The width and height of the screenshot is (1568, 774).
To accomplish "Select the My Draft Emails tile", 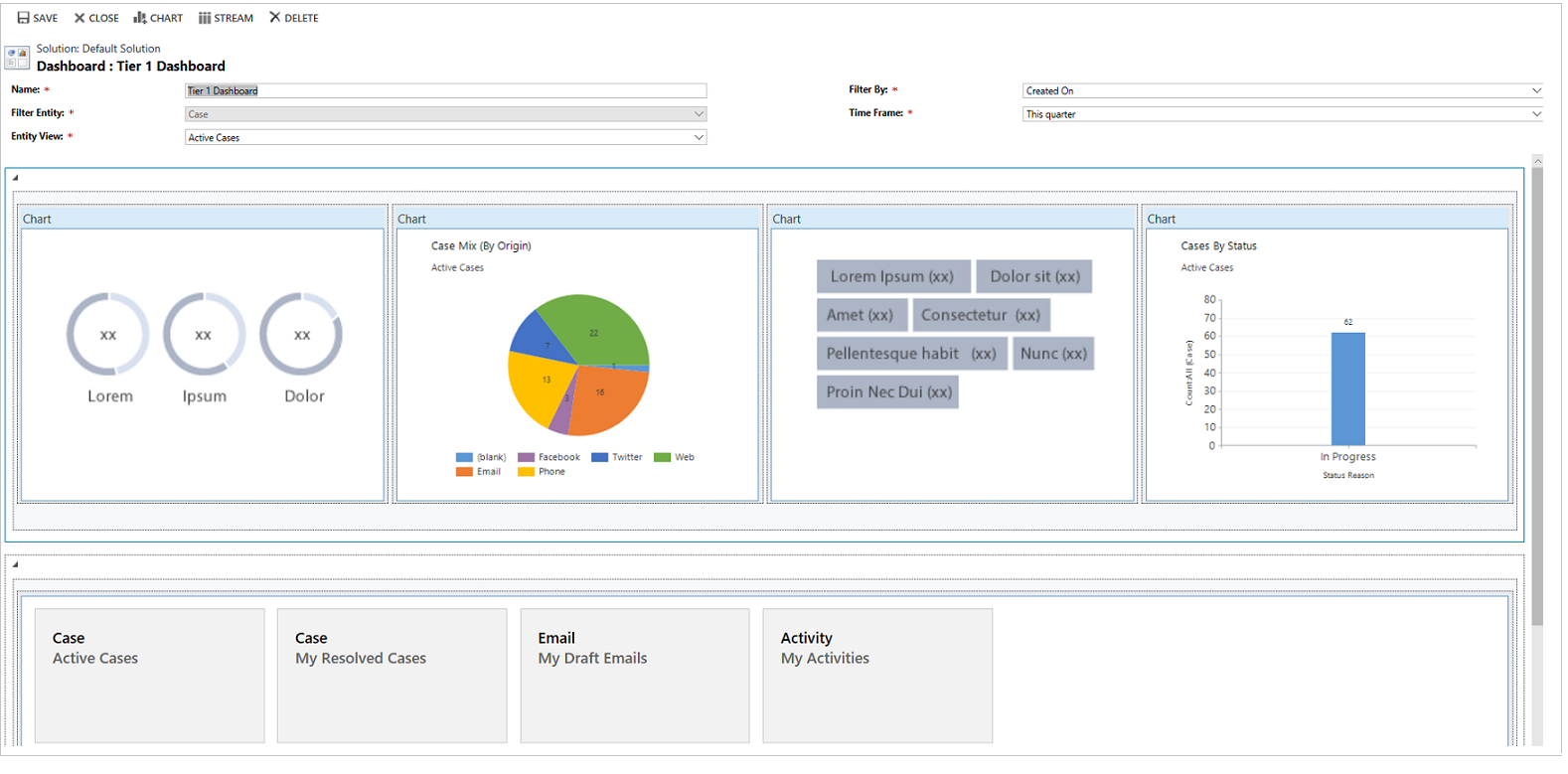I will pos(634,676).
